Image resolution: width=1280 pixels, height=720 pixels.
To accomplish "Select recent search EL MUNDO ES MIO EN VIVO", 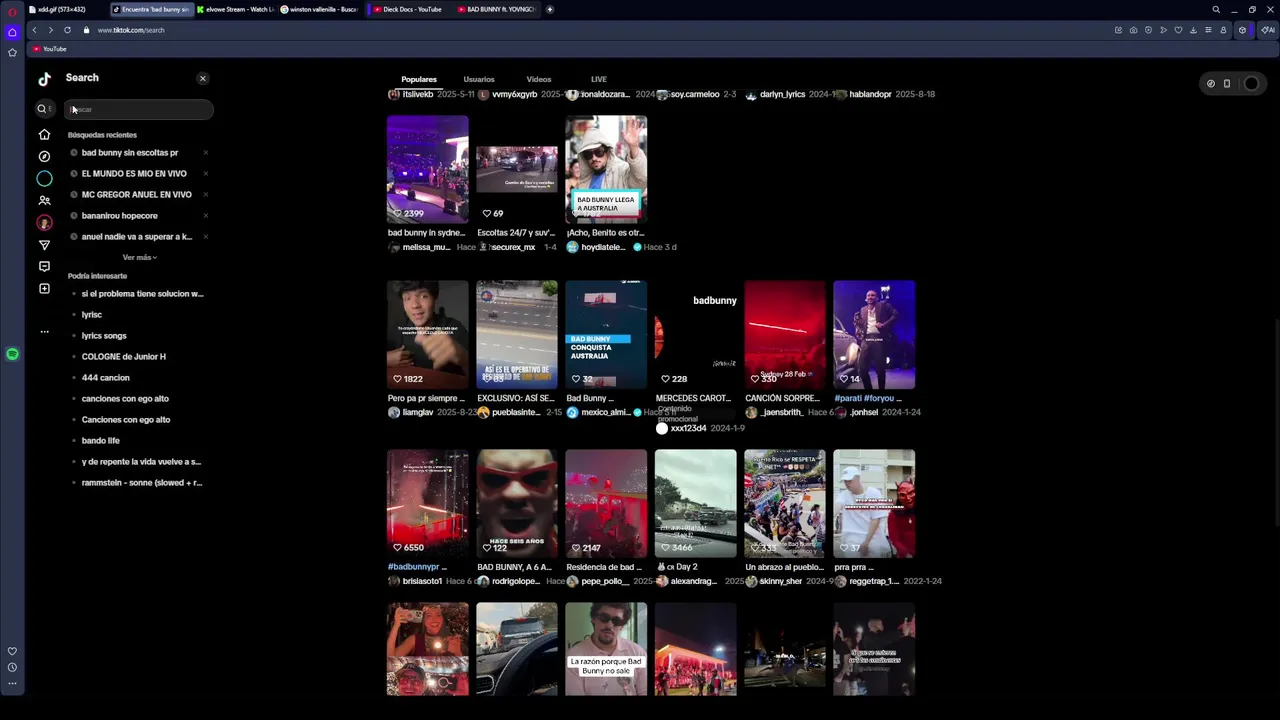I will 134,174.
